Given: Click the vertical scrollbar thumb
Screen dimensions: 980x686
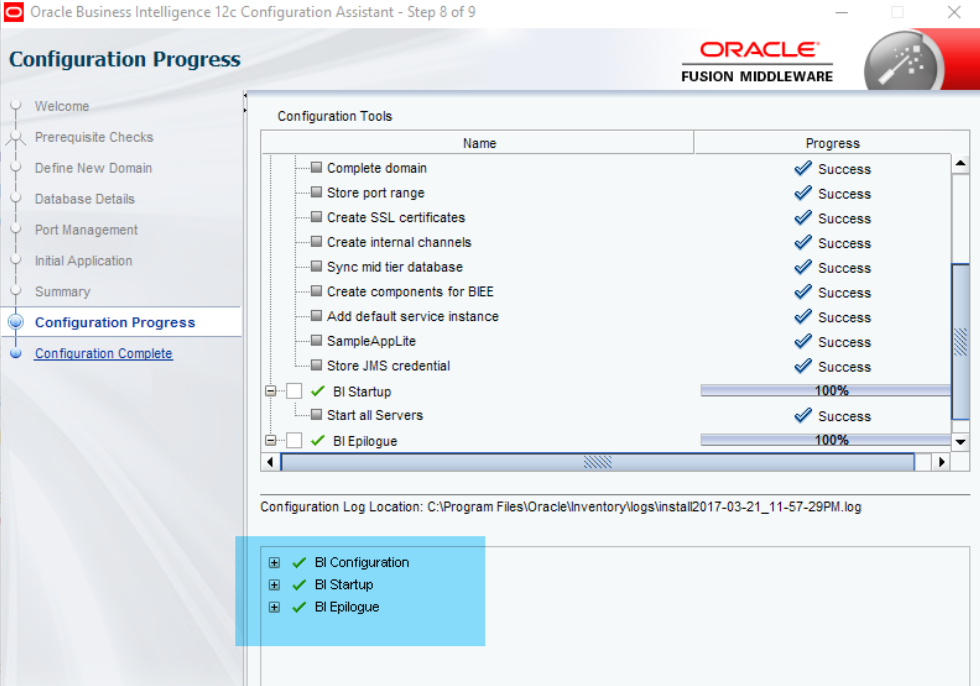Looking at the screenshot, I should [961, 342].
